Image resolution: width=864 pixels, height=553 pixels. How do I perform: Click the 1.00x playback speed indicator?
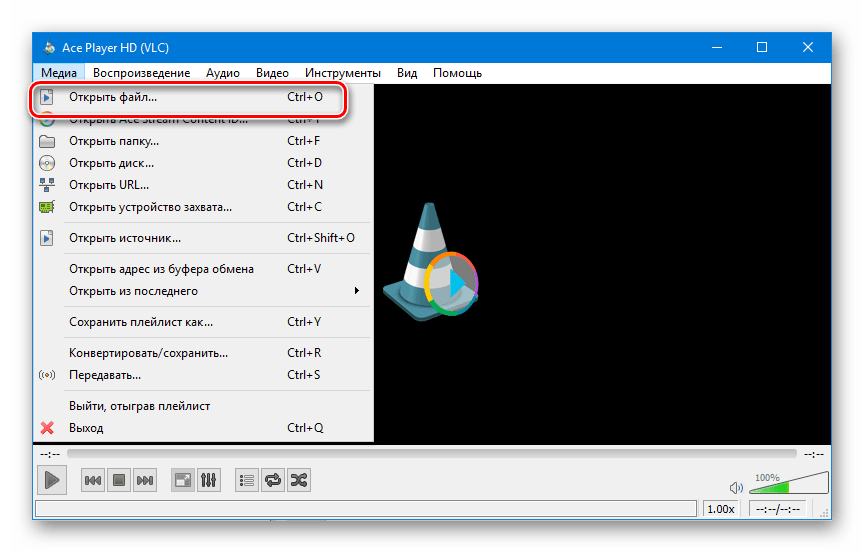[721, 509]
